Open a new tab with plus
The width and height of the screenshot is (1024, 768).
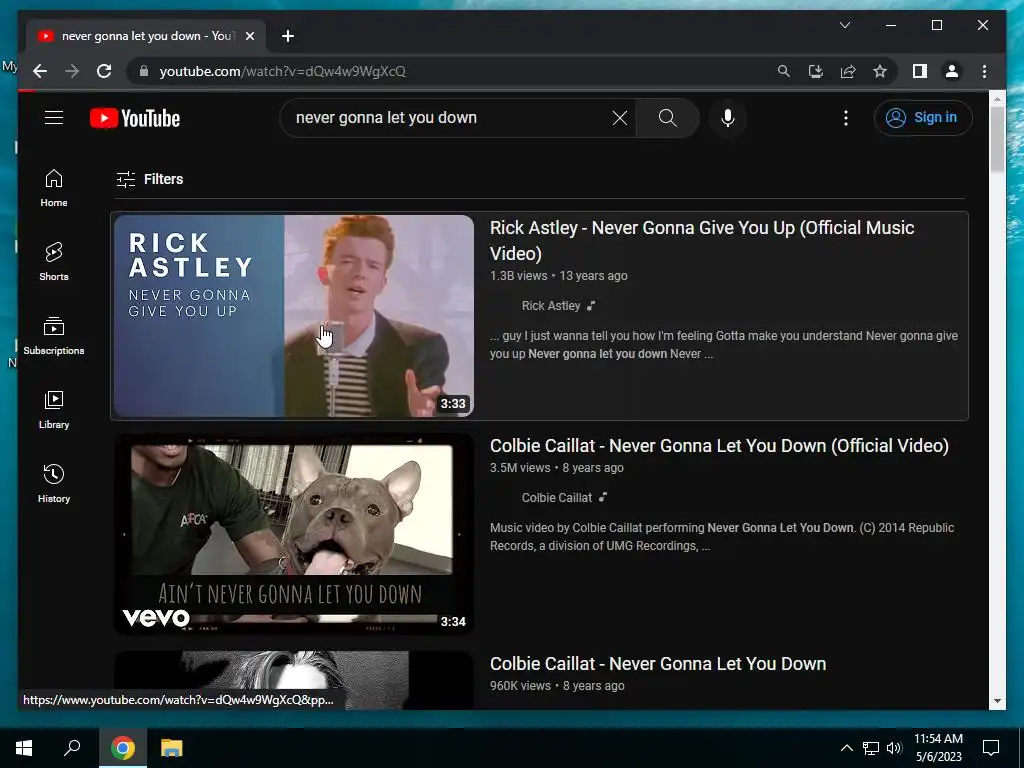tap(288, 36)
